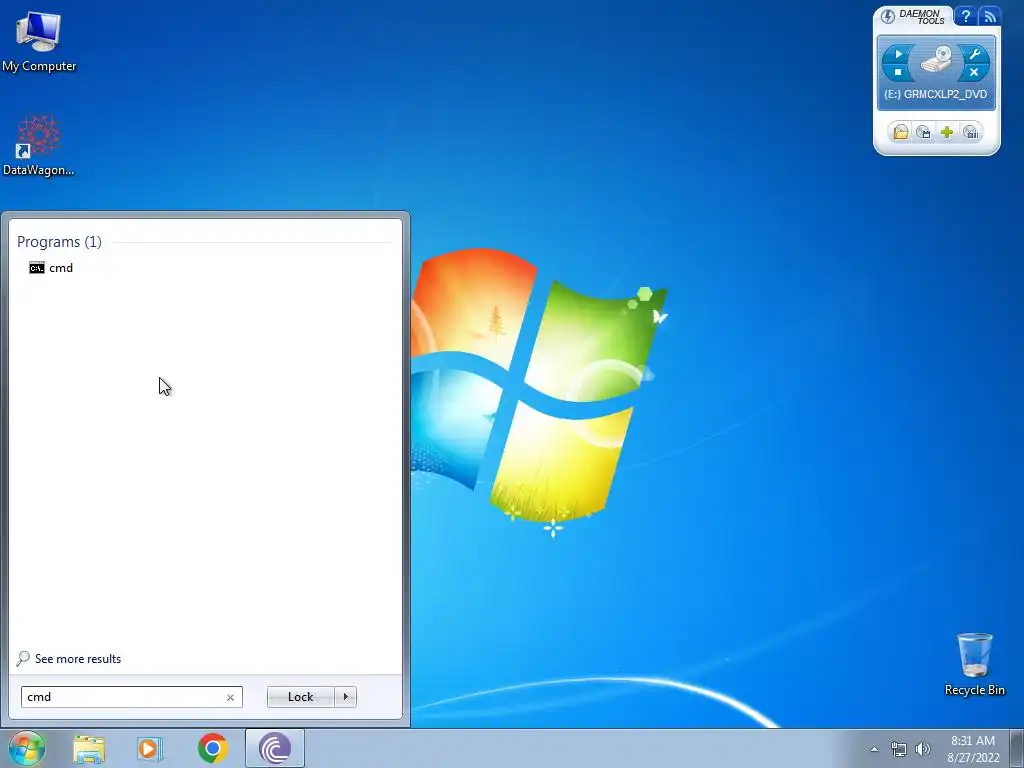Select the (E:) GRMCXLP2_DVD drive label
The image size is (1024, 768).
(935, 94)
